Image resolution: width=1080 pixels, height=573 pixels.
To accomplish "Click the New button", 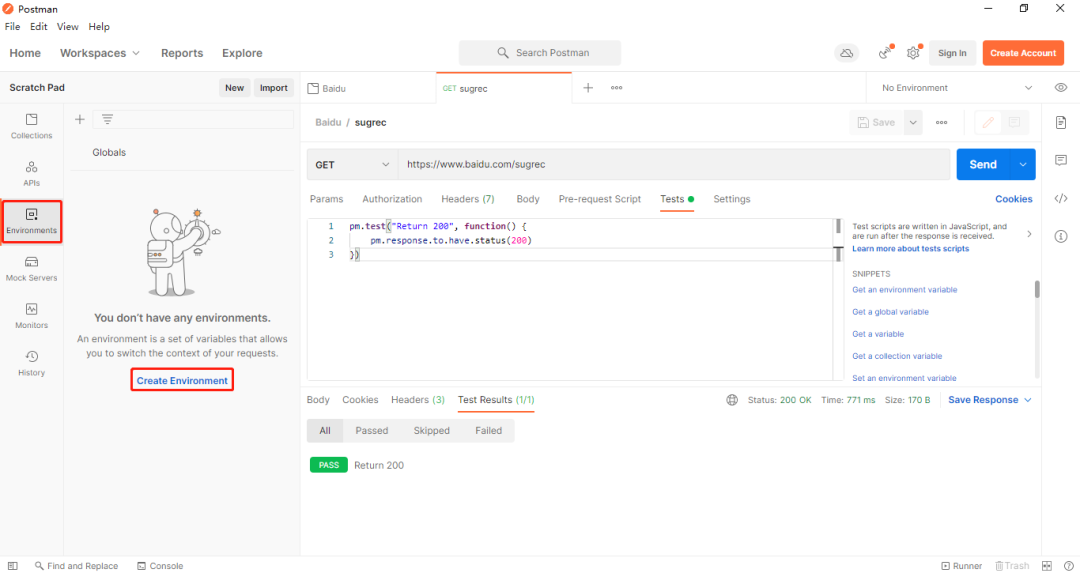I will point(234,87).
